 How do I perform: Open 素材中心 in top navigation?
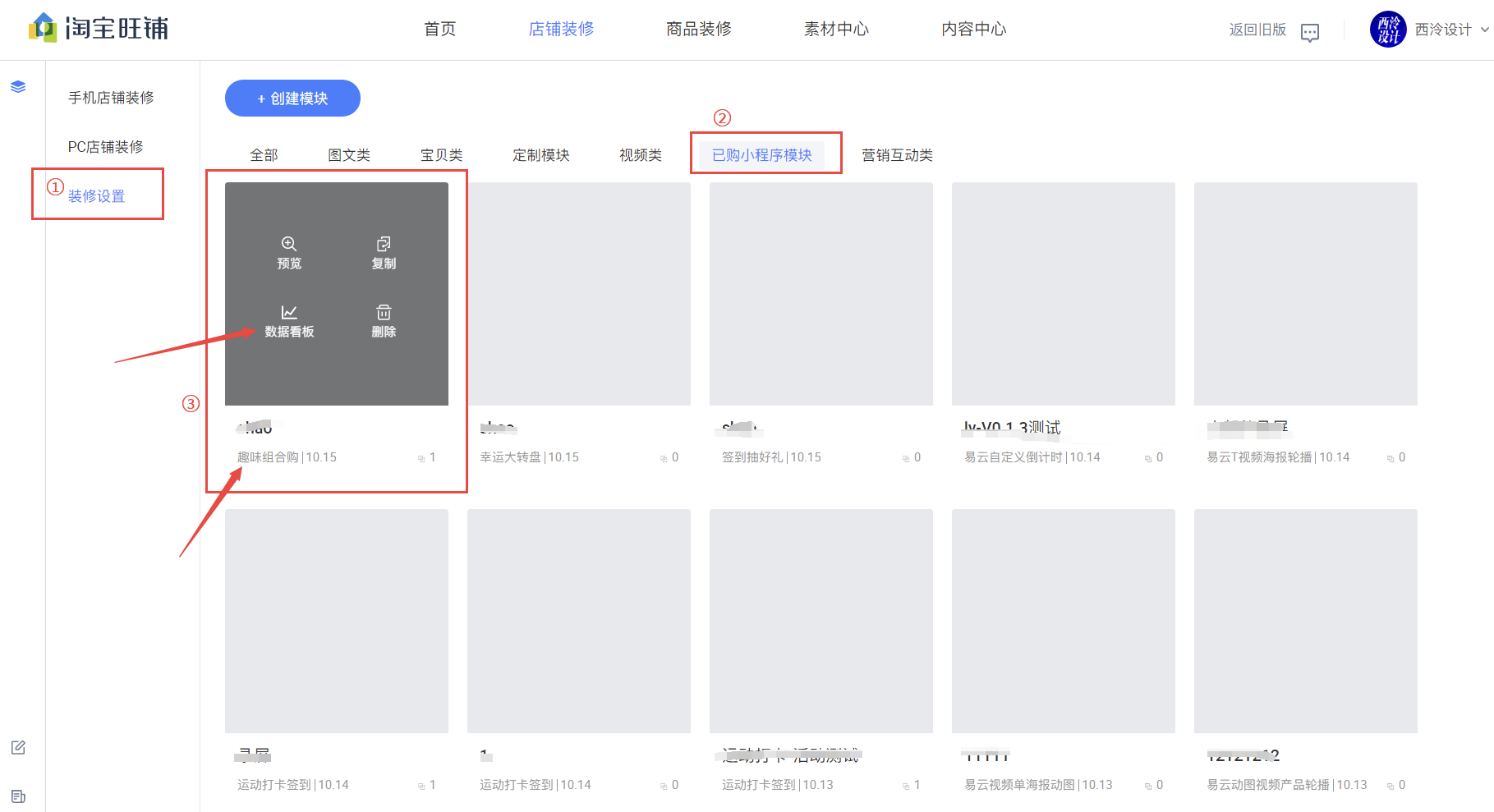(x=836, y=29)
